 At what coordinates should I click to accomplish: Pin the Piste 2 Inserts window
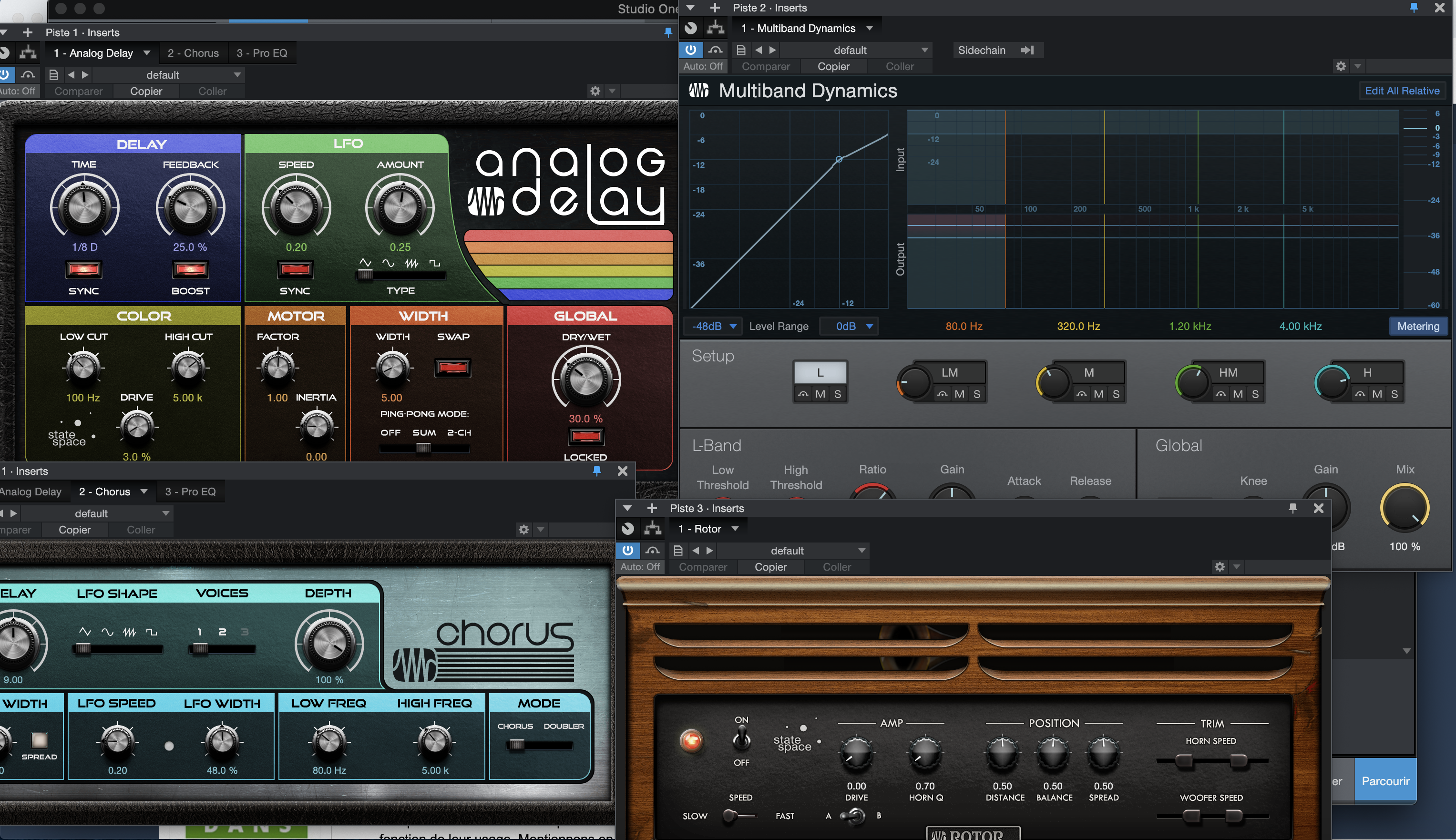tap(1414, 8)
